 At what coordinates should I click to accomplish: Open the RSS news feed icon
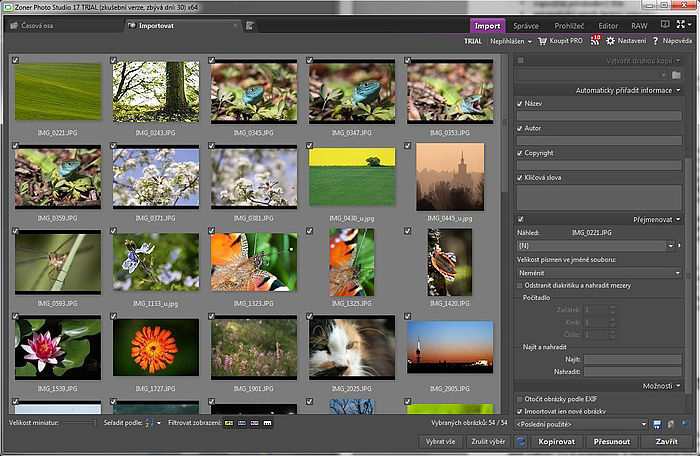point(595,41)
